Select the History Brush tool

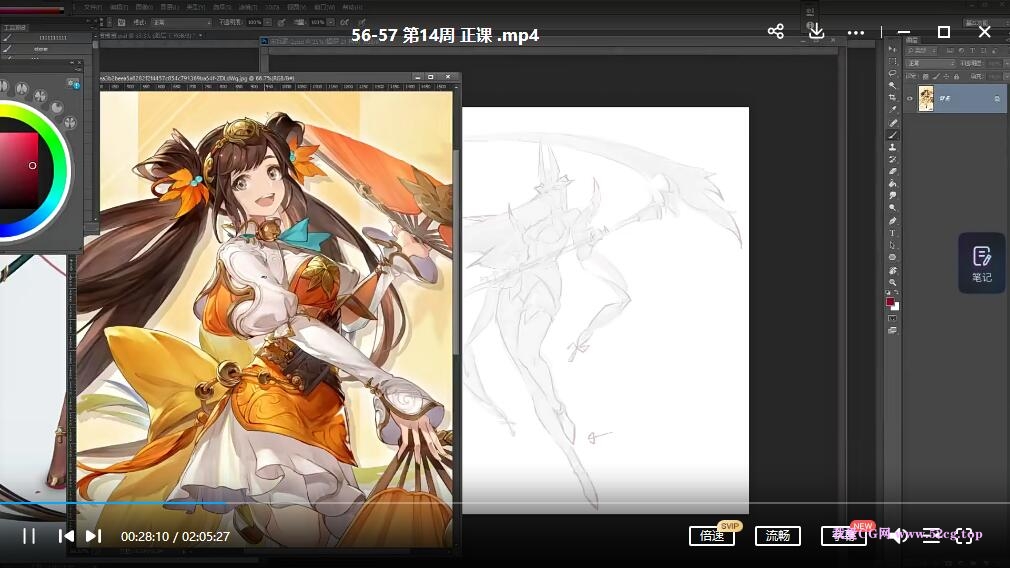892,159
